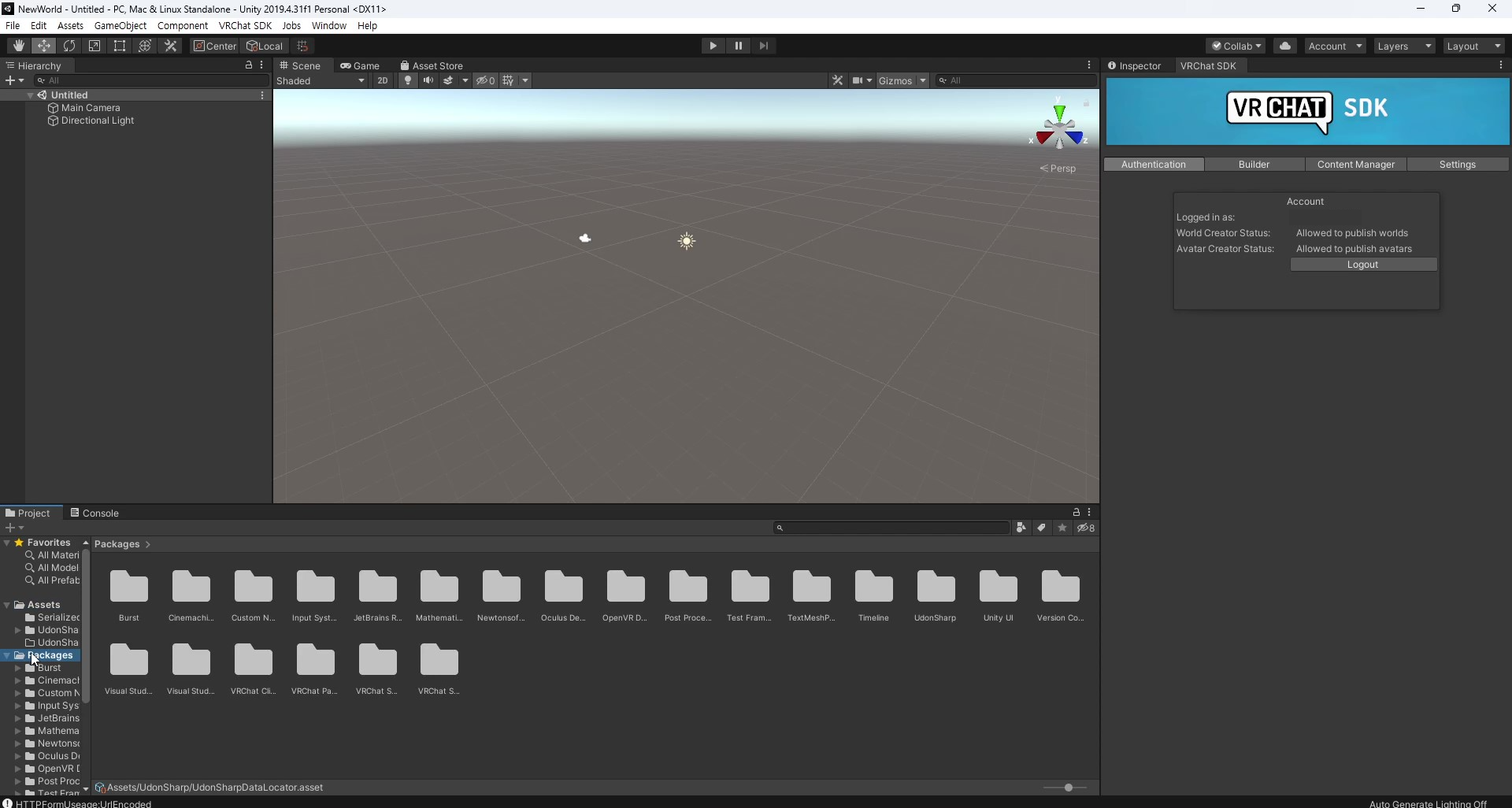The width and height of the screenshot is (1512, 808).
Task: Switch to the Content Manager tab
Action: (1356, 164)
